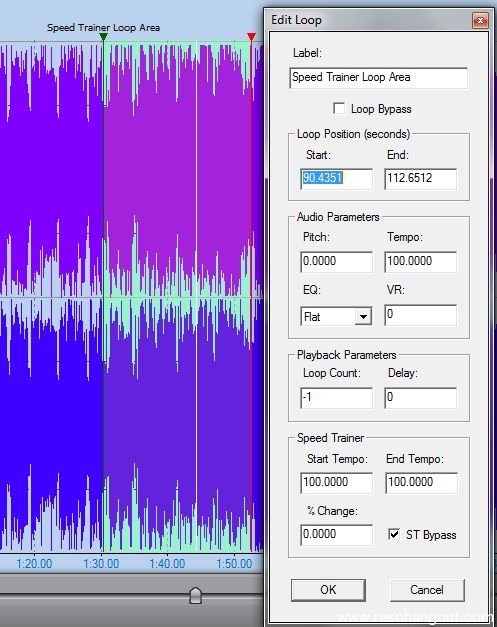
Task: Click the VR input field
Action: [x=421, y=315]
